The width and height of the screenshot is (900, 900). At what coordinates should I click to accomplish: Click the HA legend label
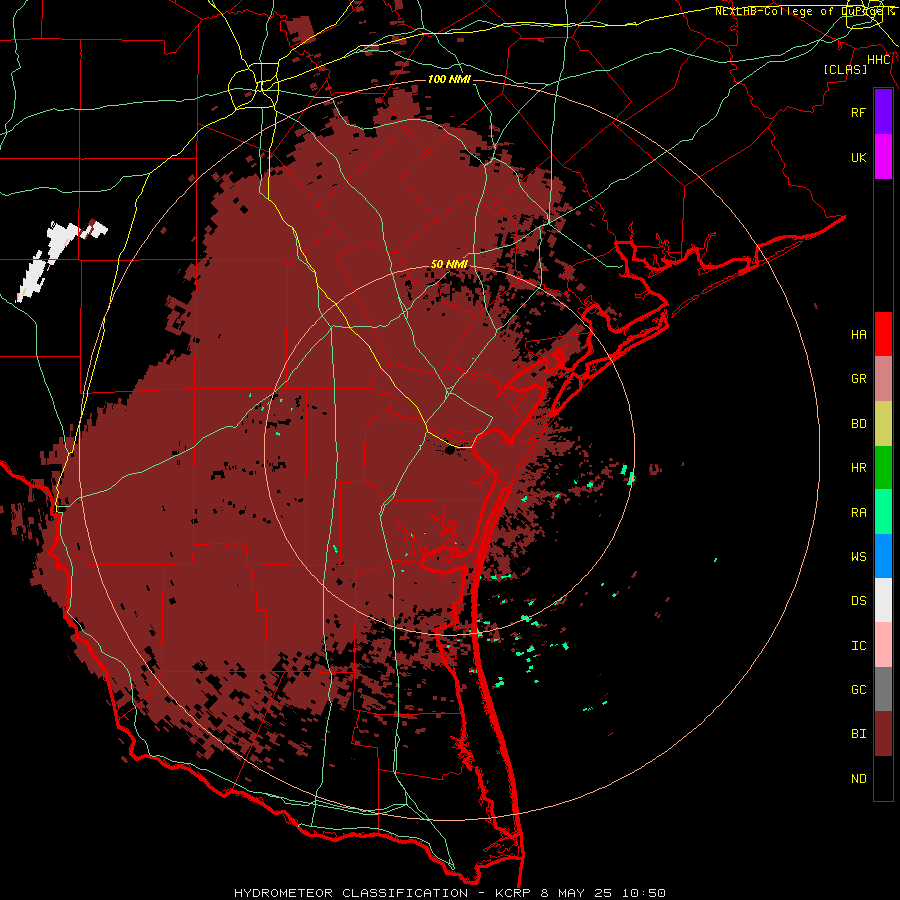[x=858, y=334]
